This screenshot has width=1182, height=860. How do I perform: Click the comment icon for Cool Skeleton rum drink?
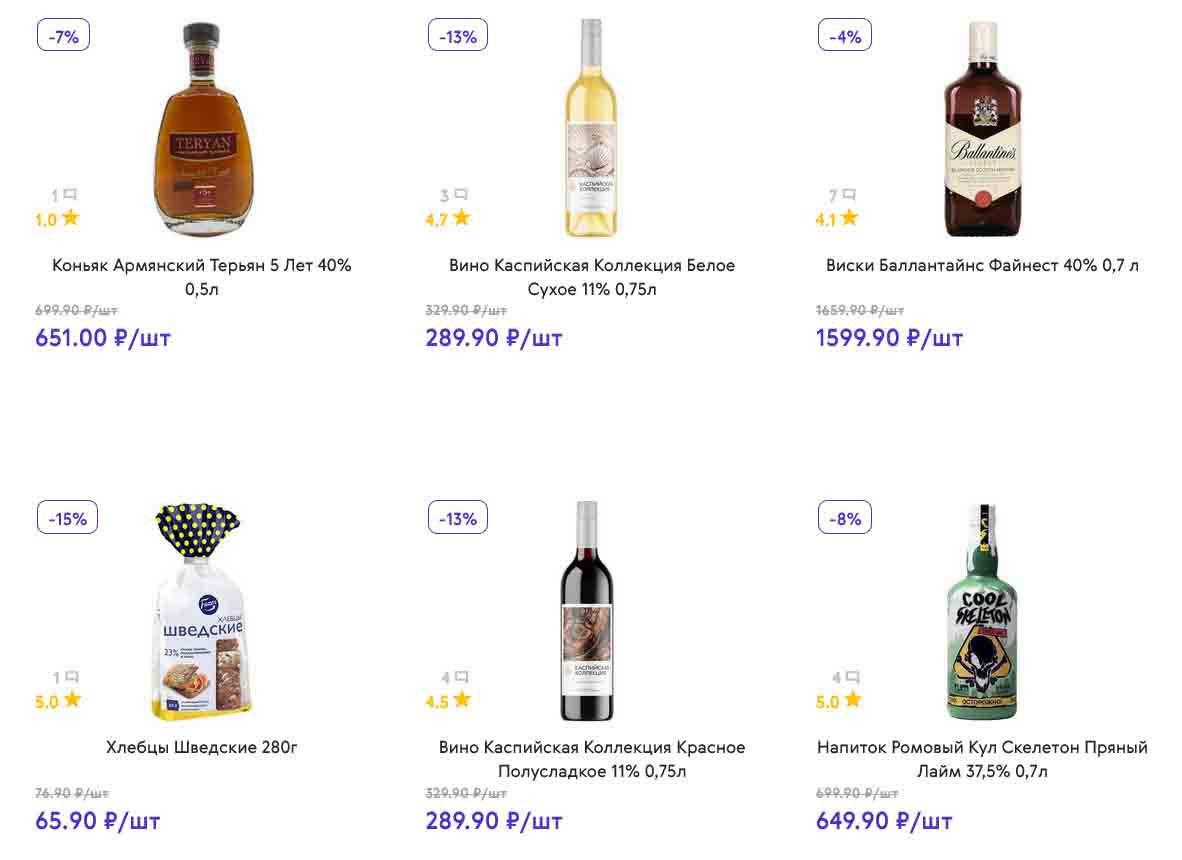(x=851, y=678)
